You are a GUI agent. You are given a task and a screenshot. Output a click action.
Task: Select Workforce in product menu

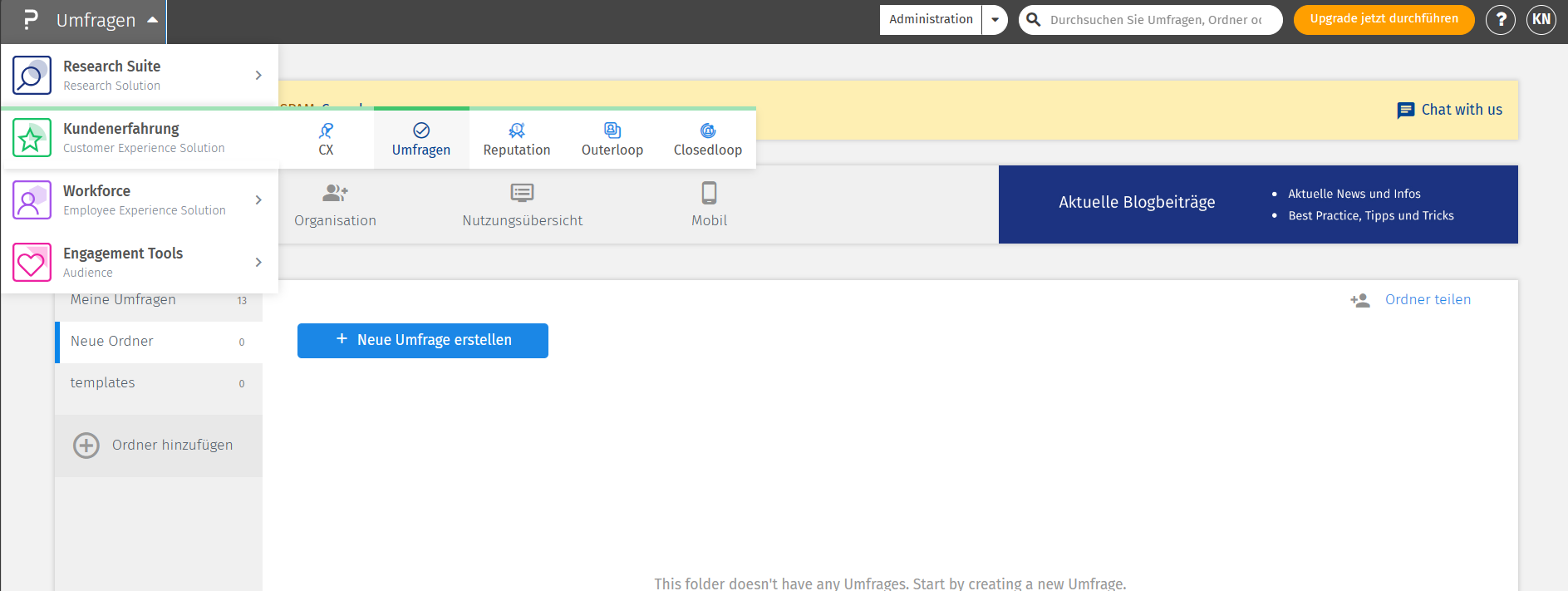coord(140,200)
